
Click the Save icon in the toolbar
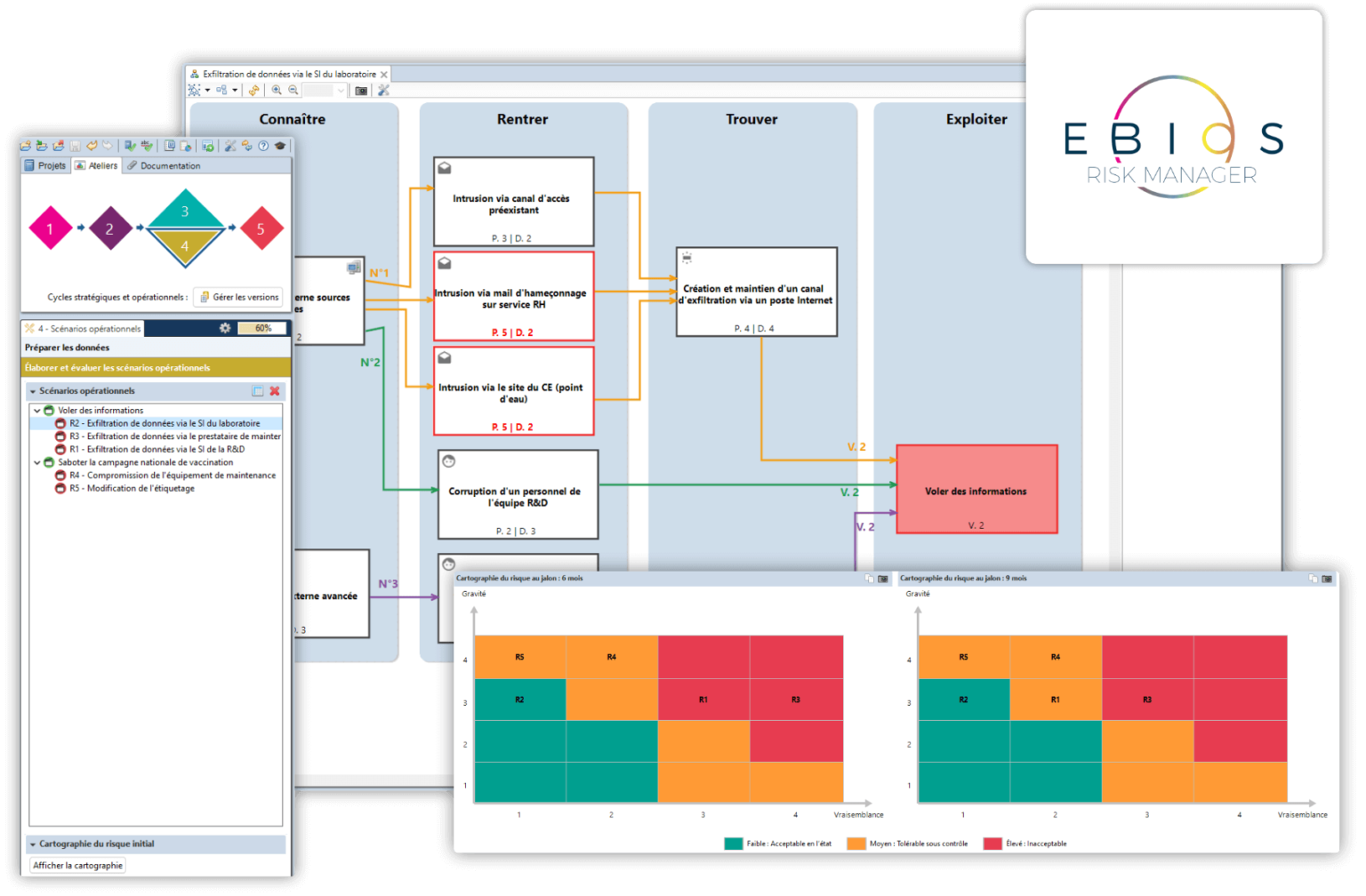click(x=75, y=146)
